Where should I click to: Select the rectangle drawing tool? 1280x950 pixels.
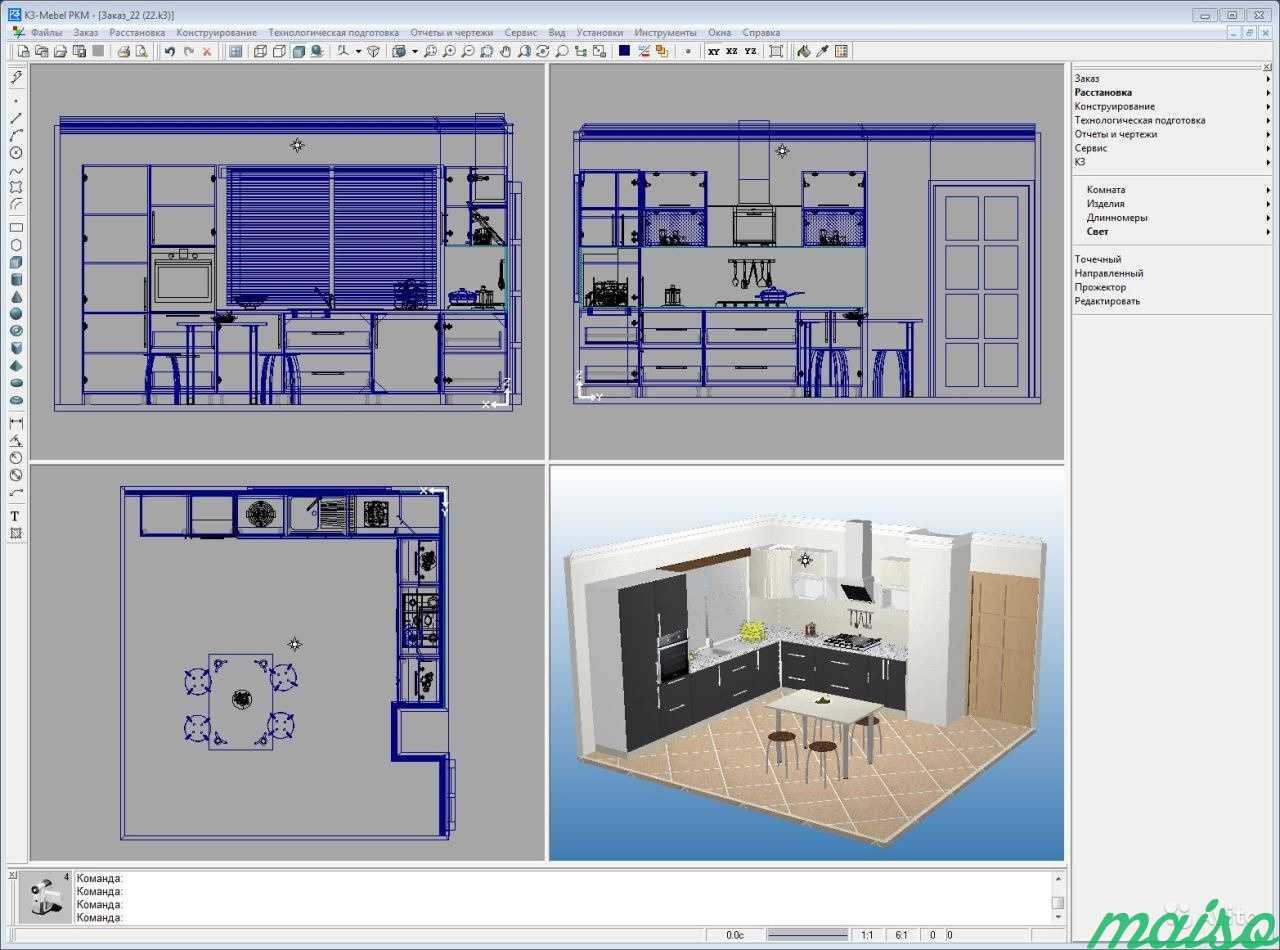tap(16, 227)
